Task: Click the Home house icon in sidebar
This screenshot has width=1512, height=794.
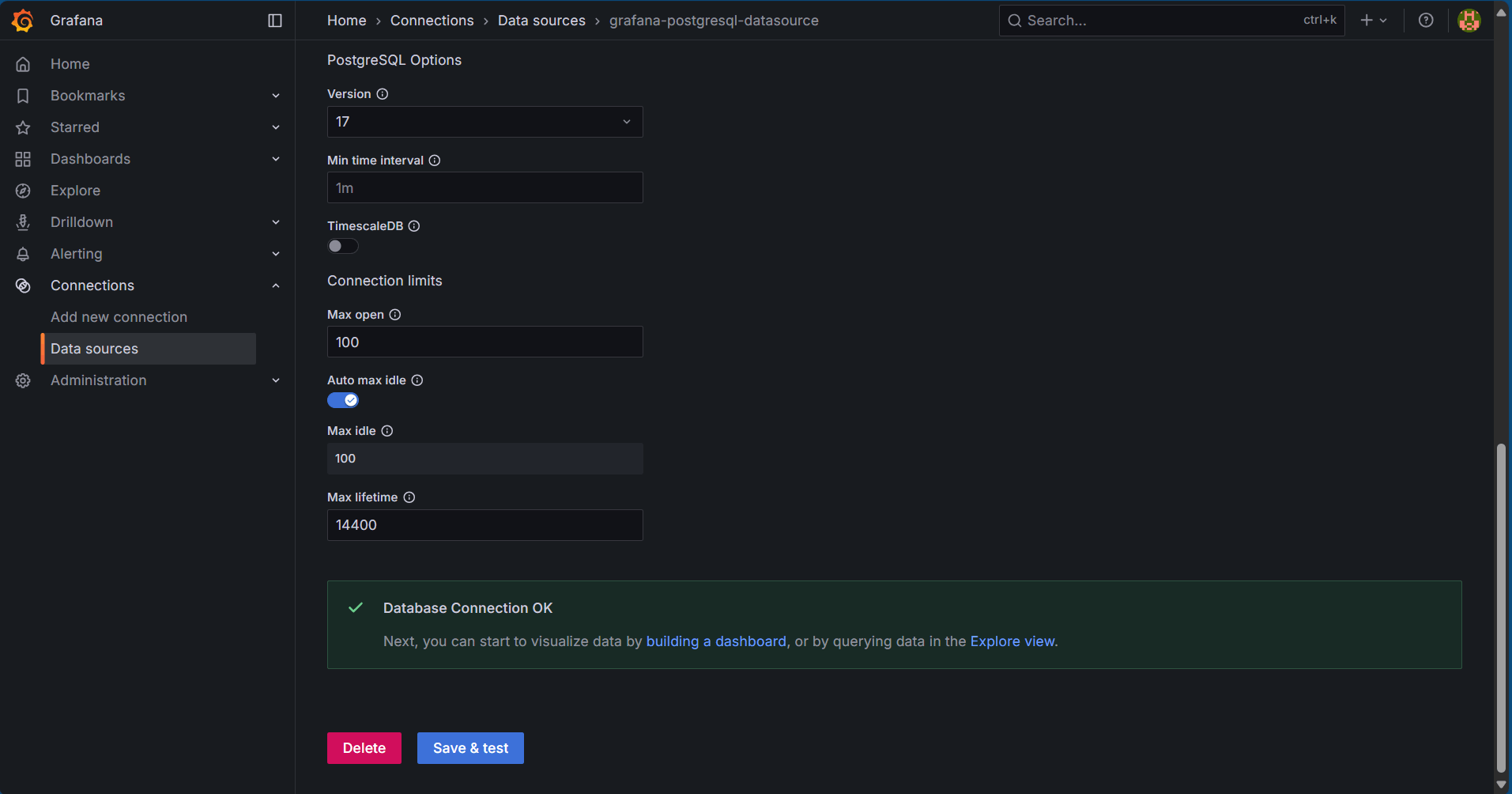Action: tap(23, 64)
